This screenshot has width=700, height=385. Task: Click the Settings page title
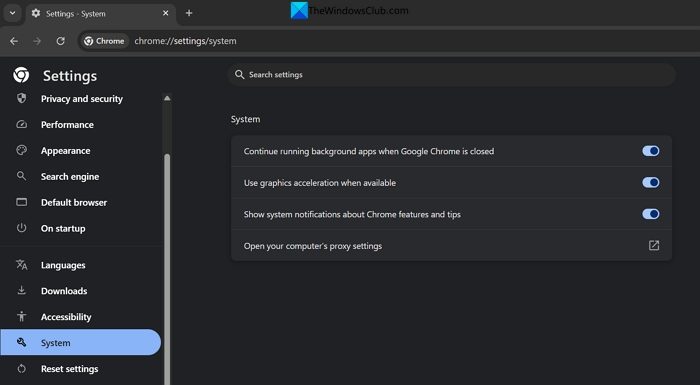(70, 76)
